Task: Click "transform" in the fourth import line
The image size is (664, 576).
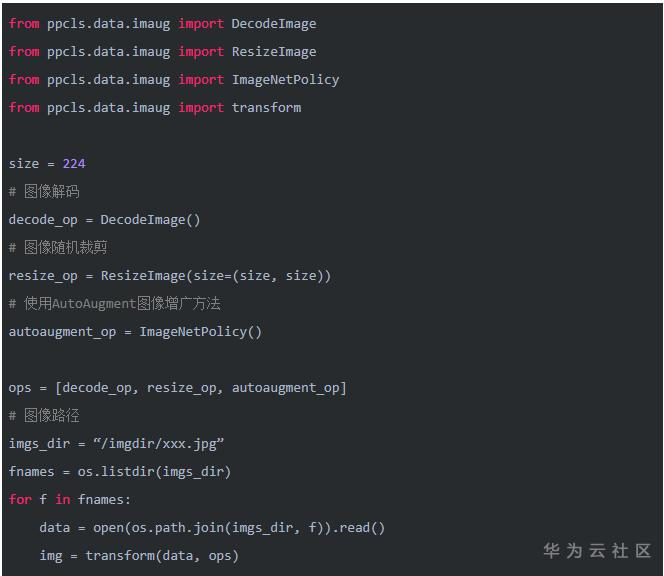Action: coord(266,107)
